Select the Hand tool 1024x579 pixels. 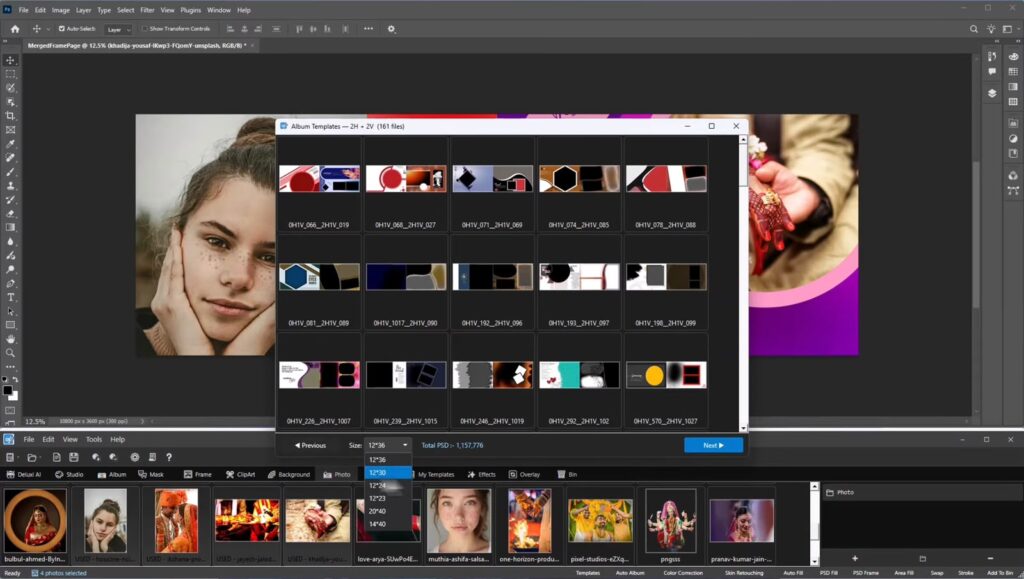point(10,339)
